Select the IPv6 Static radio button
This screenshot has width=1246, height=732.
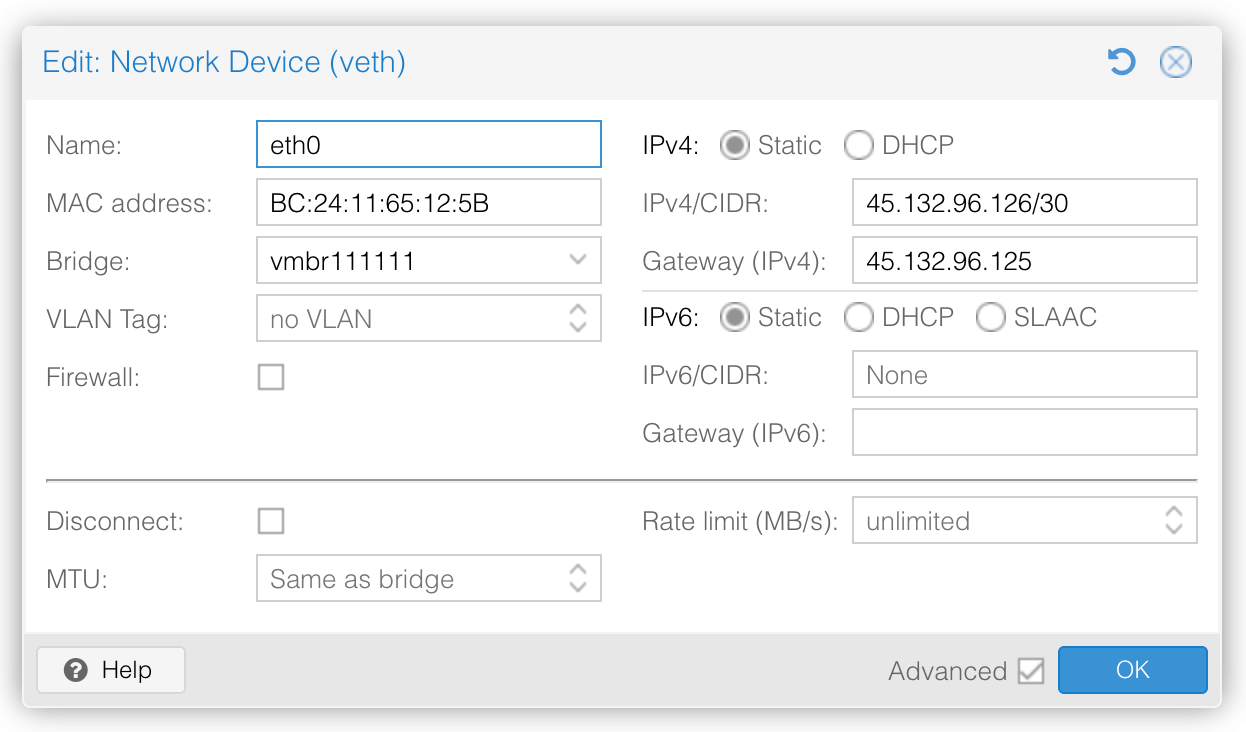pyautogui.click(x=735, y=318)
